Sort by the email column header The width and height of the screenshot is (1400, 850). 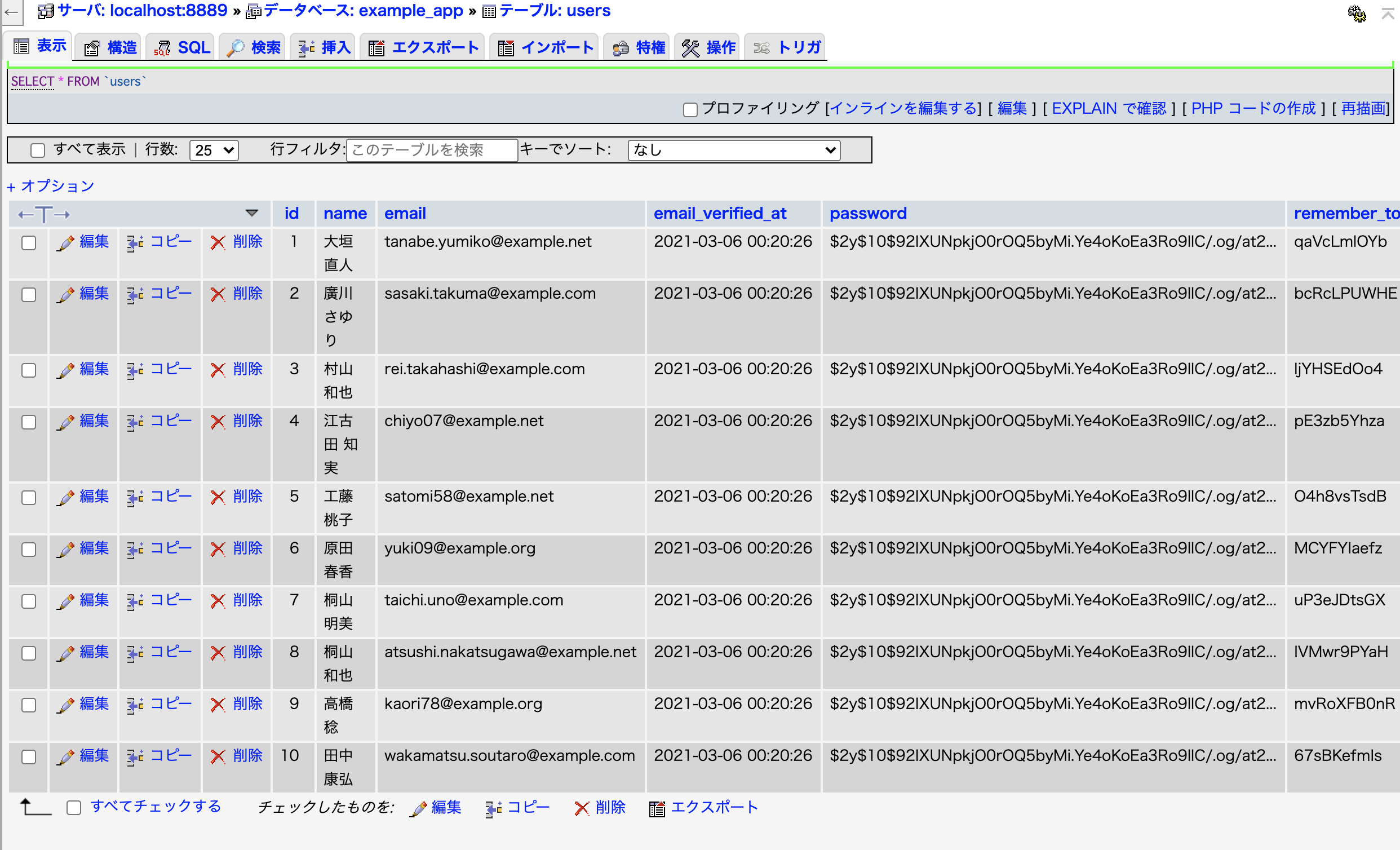click(405, 213)
